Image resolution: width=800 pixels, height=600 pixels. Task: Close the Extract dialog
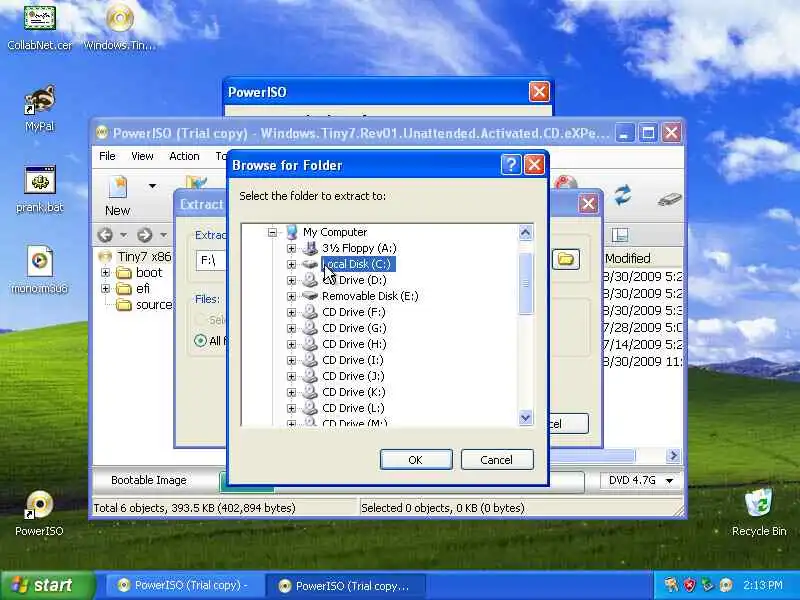pyautogui.click(x=588, y=204)
